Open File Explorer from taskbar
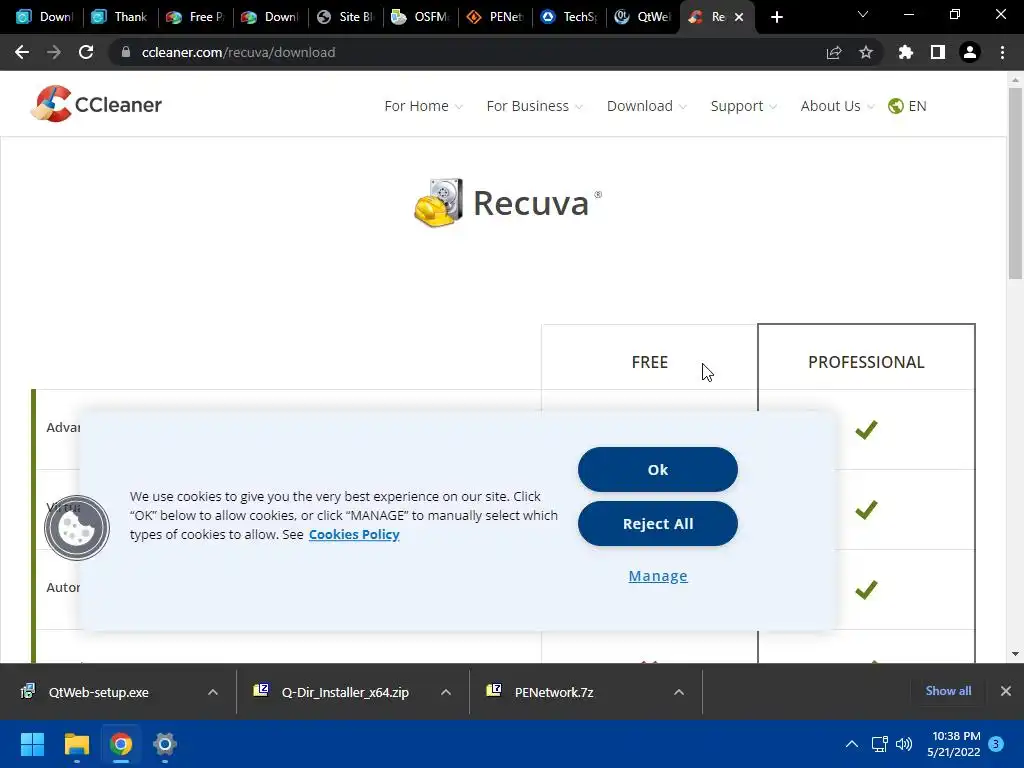Screen dimensions: 1024x768 tap(76, 744)
